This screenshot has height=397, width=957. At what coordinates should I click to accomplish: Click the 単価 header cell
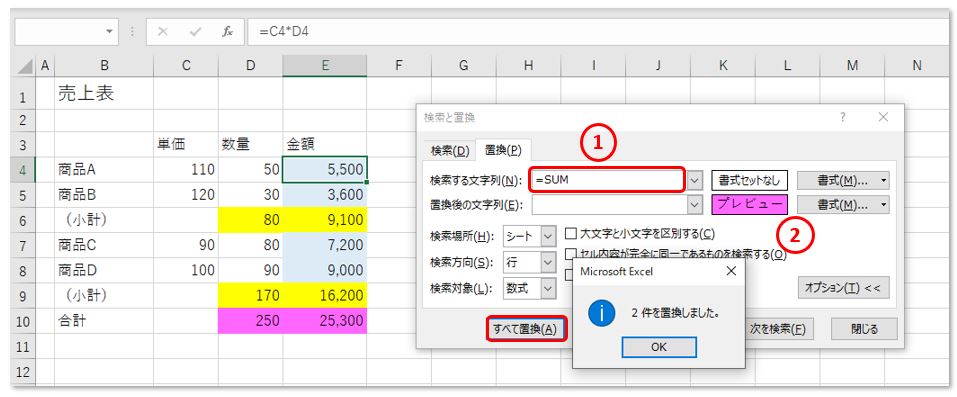tap(186, 145)
